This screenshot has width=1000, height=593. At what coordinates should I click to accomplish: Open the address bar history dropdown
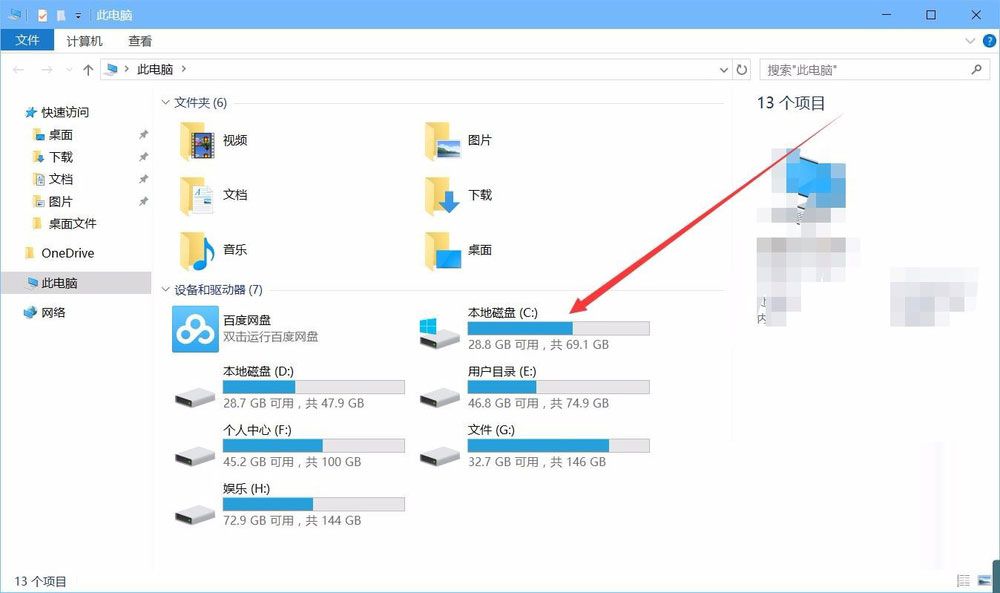tap(724, 70)
